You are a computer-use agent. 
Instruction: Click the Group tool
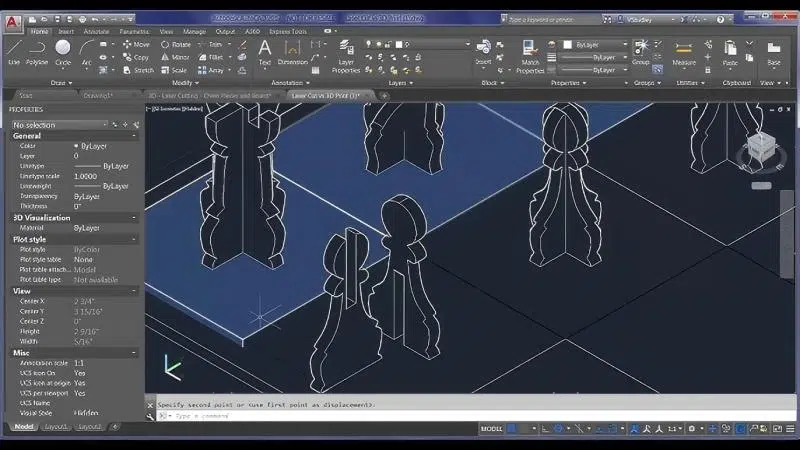click(640, 52)
